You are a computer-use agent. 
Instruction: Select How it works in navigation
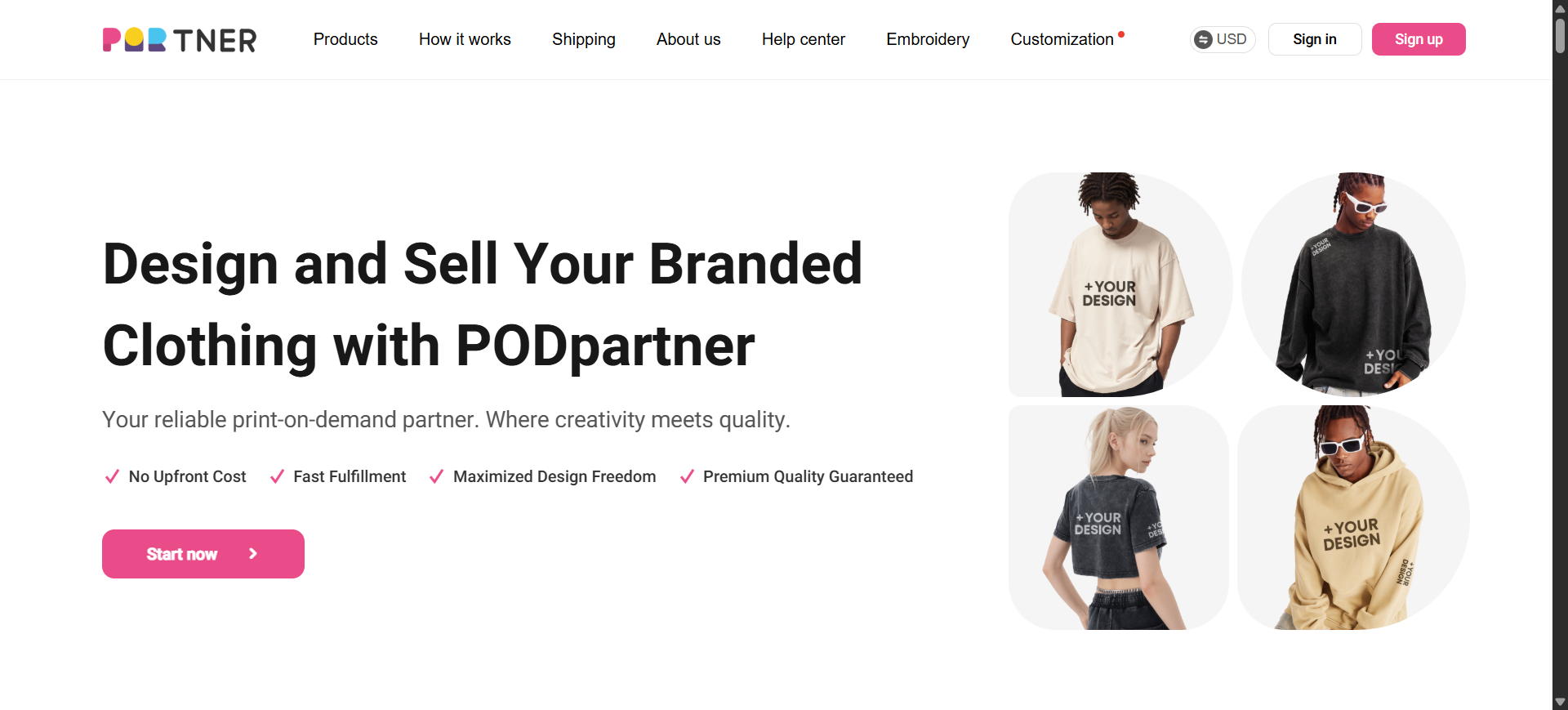[x=464, y=39]
